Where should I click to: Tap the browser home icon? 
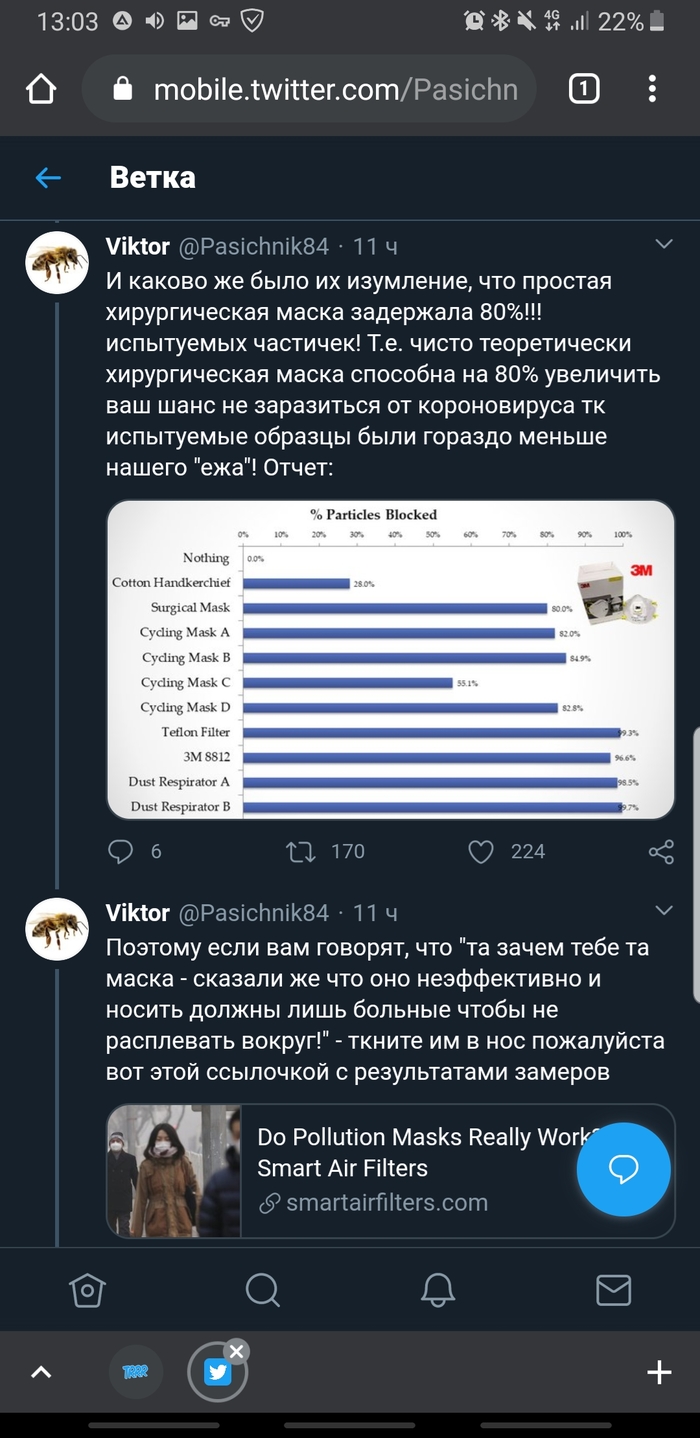[41, 90]
